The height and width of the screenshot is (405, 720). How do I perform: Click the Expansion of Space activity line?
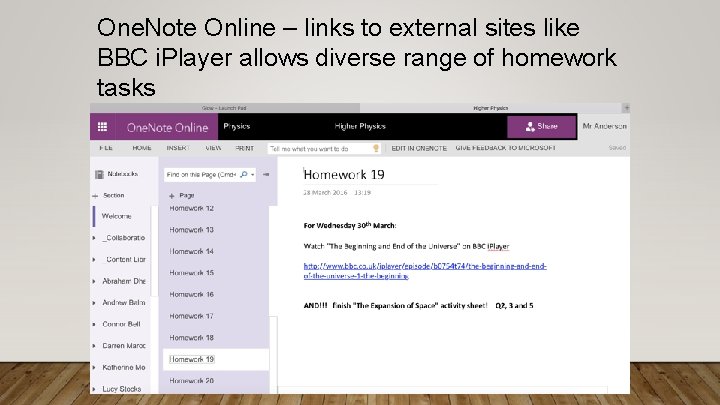418,305
